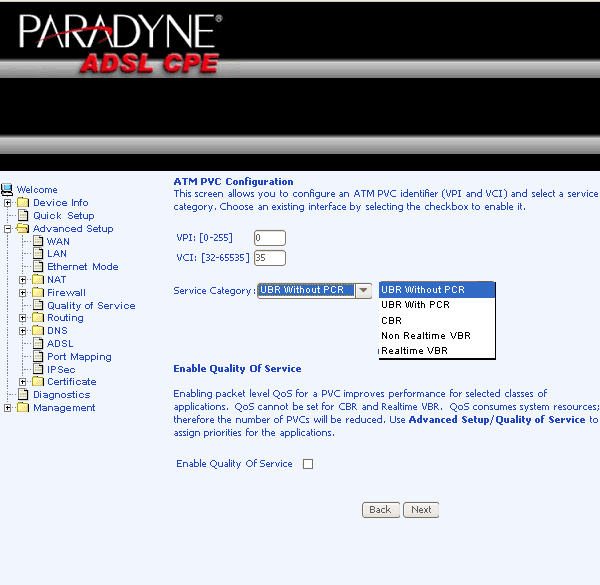Collapse the Advanced Setup tree node
This screenshot has width=600, height=585.
click(x=7, y=229)
